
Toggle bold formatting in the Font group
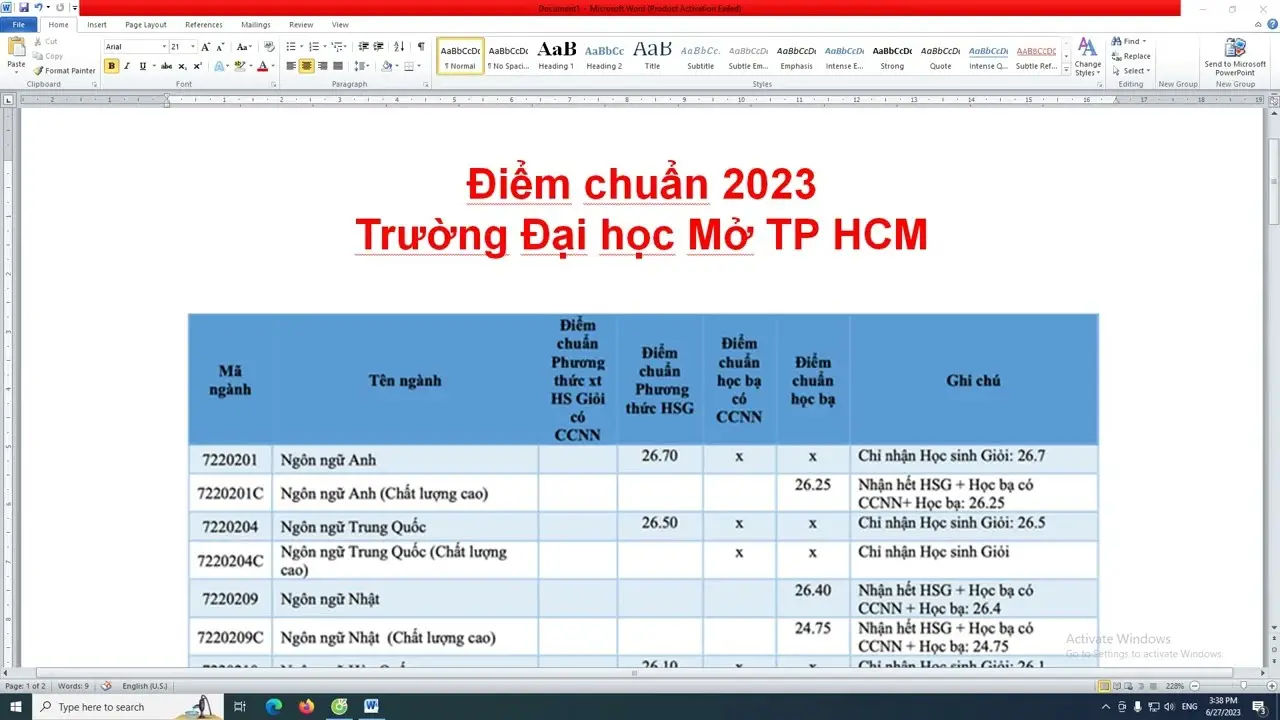point(112,66)
